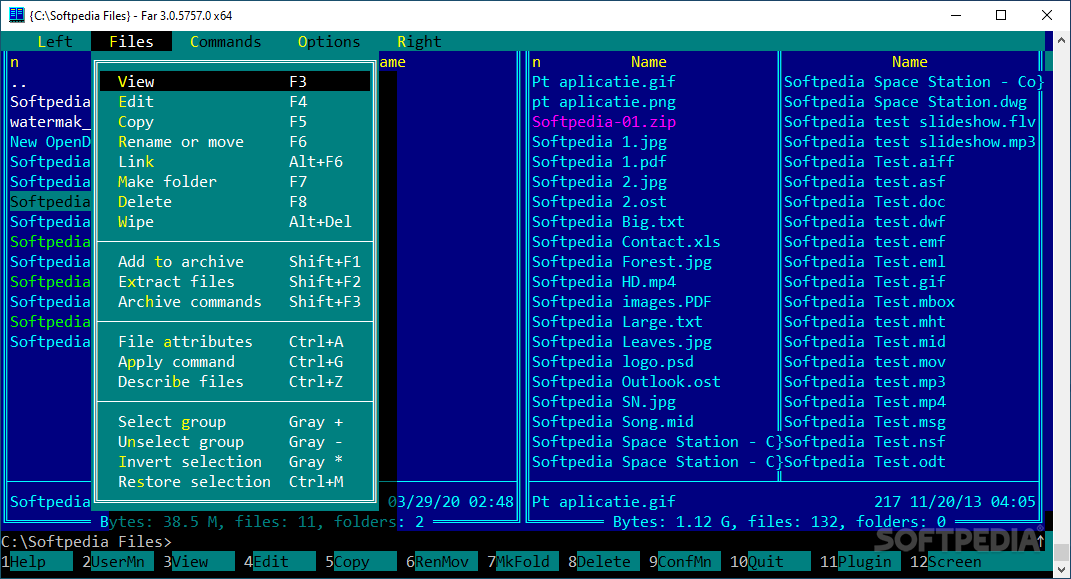Select Rename or move menu entry

coord(235,141)
